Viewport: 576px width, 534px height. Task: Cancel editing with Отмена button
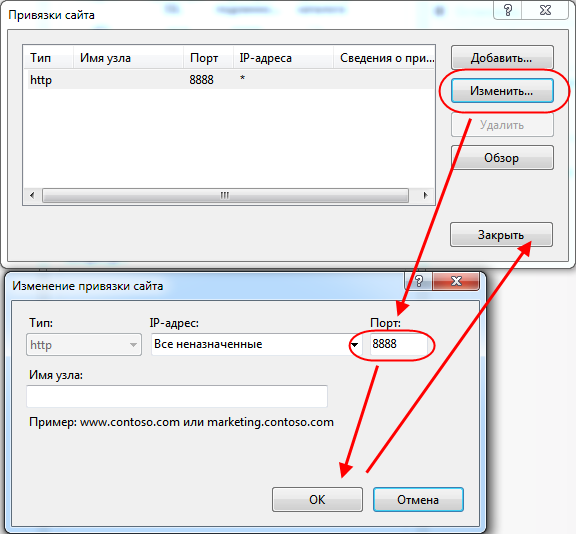pos(418,499)
